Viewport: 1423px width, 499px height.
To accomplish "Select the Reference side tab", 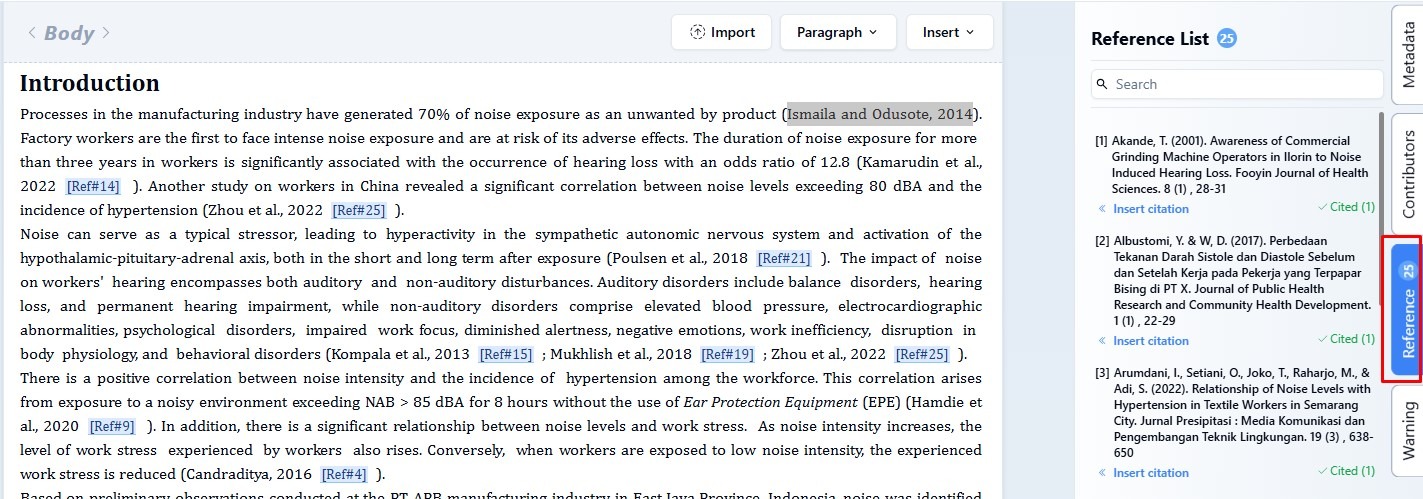I will click(x=1408, y=309).
